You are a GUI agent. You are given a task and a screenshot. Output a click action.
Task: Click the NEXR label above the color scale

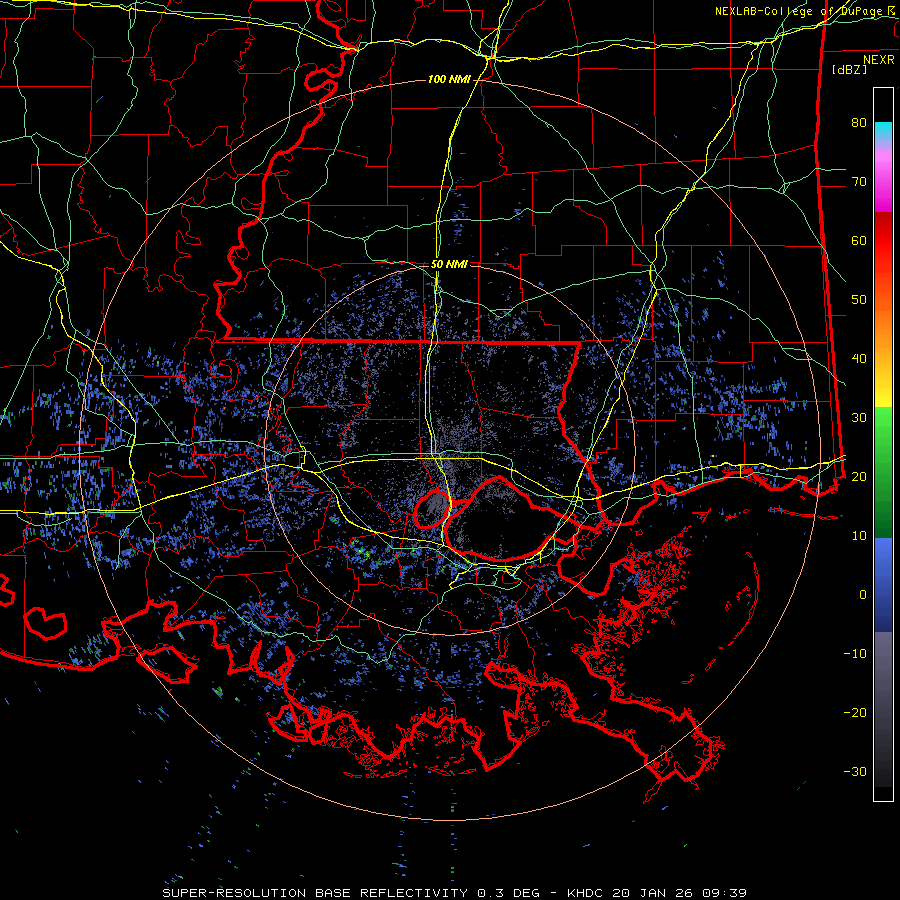[x=878, y=60]
